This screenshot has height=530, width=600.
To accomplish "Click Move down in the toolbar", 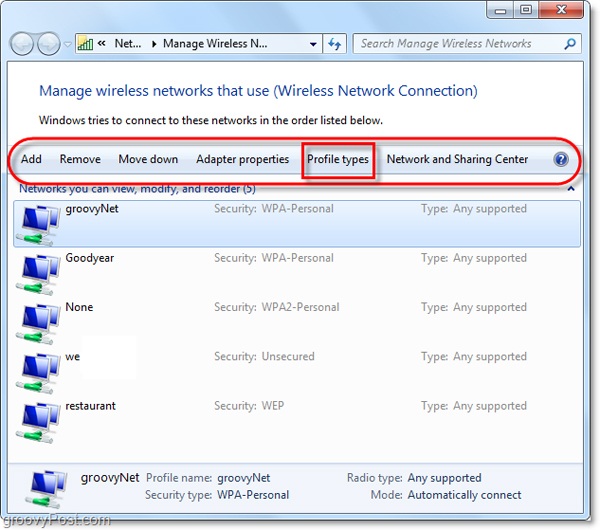I will coord(148,159).
